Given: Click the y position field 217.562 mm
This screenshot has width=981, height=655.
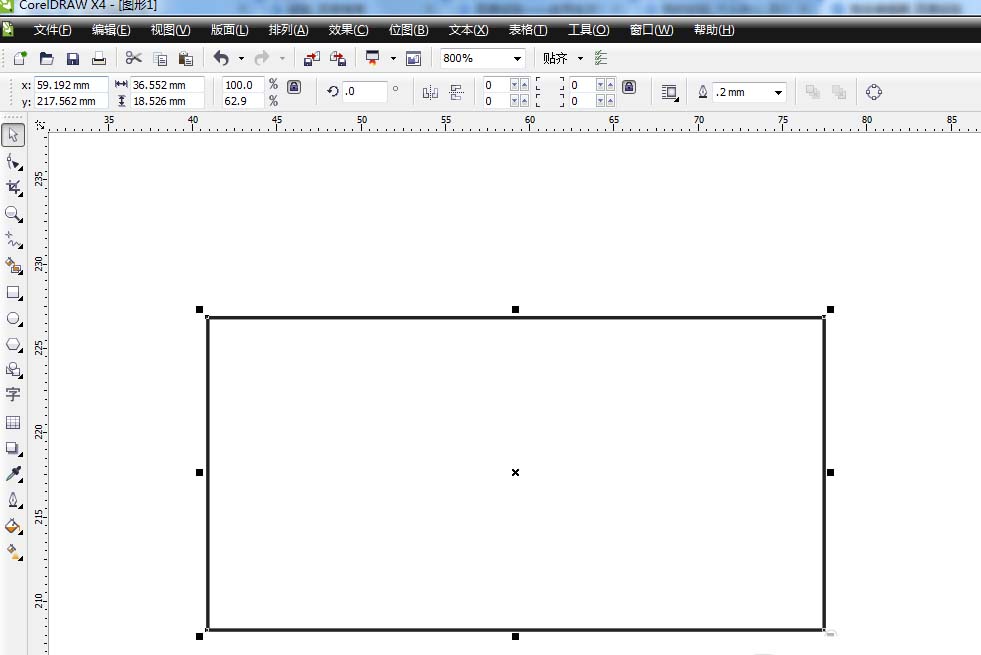Looking at the screenshot, I should 71,101.
